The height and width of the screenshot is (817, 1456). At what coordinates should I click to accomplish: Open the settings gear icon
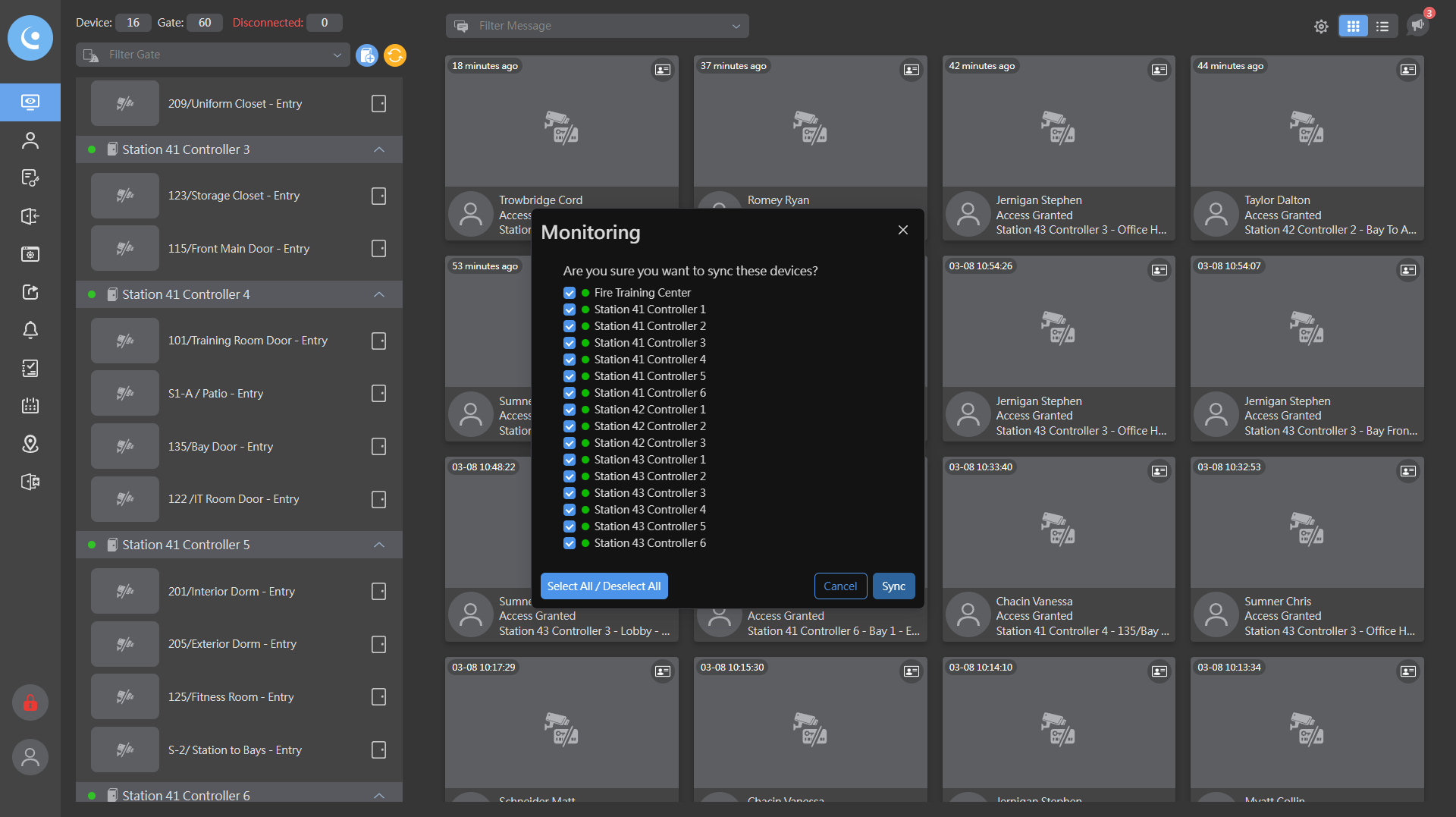pos(1321,27)
